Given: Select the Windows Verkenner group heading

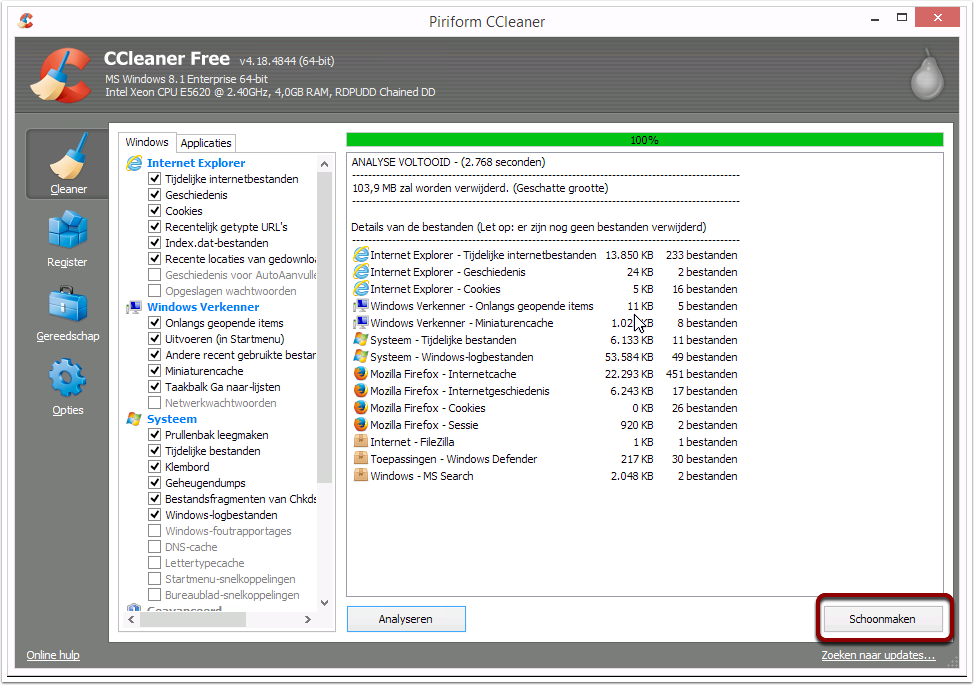Looking at the screenshot, I should coord(203,307).
